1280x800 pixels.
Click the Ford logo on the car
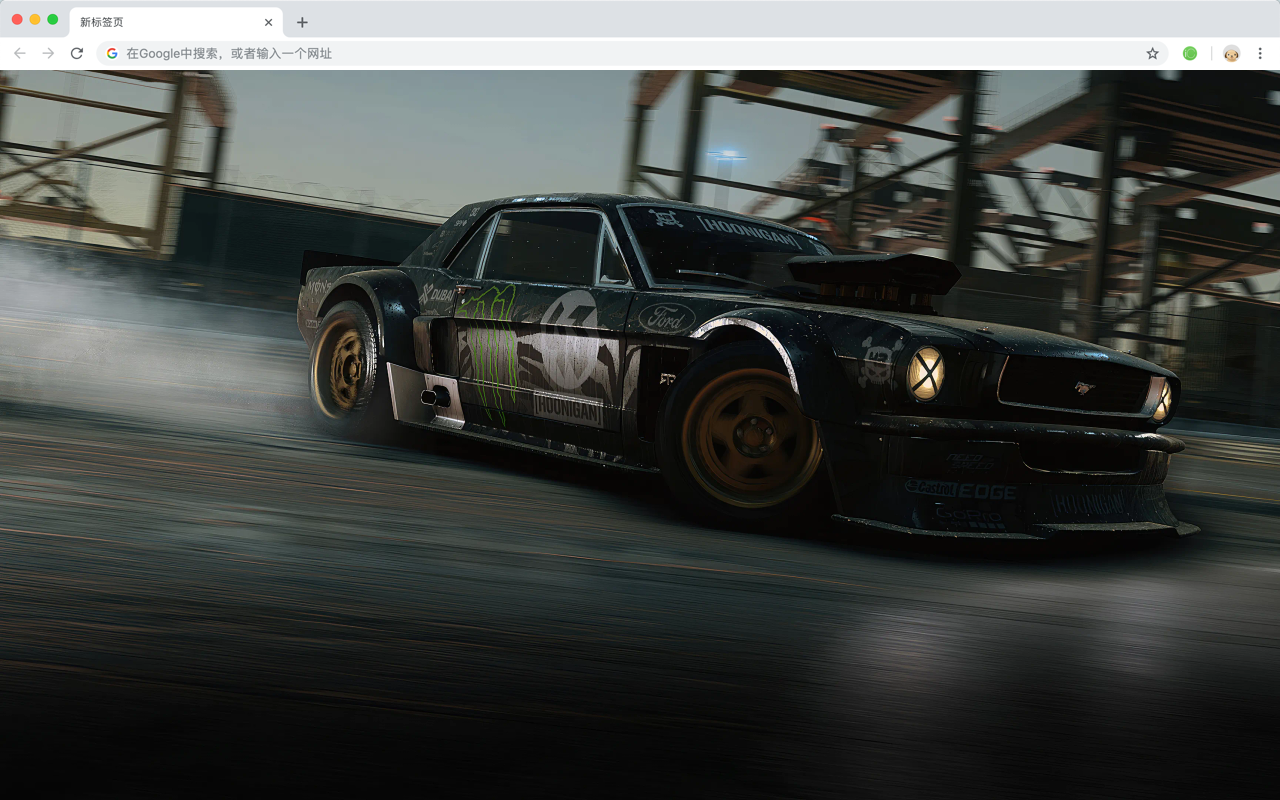pos(667,318)
